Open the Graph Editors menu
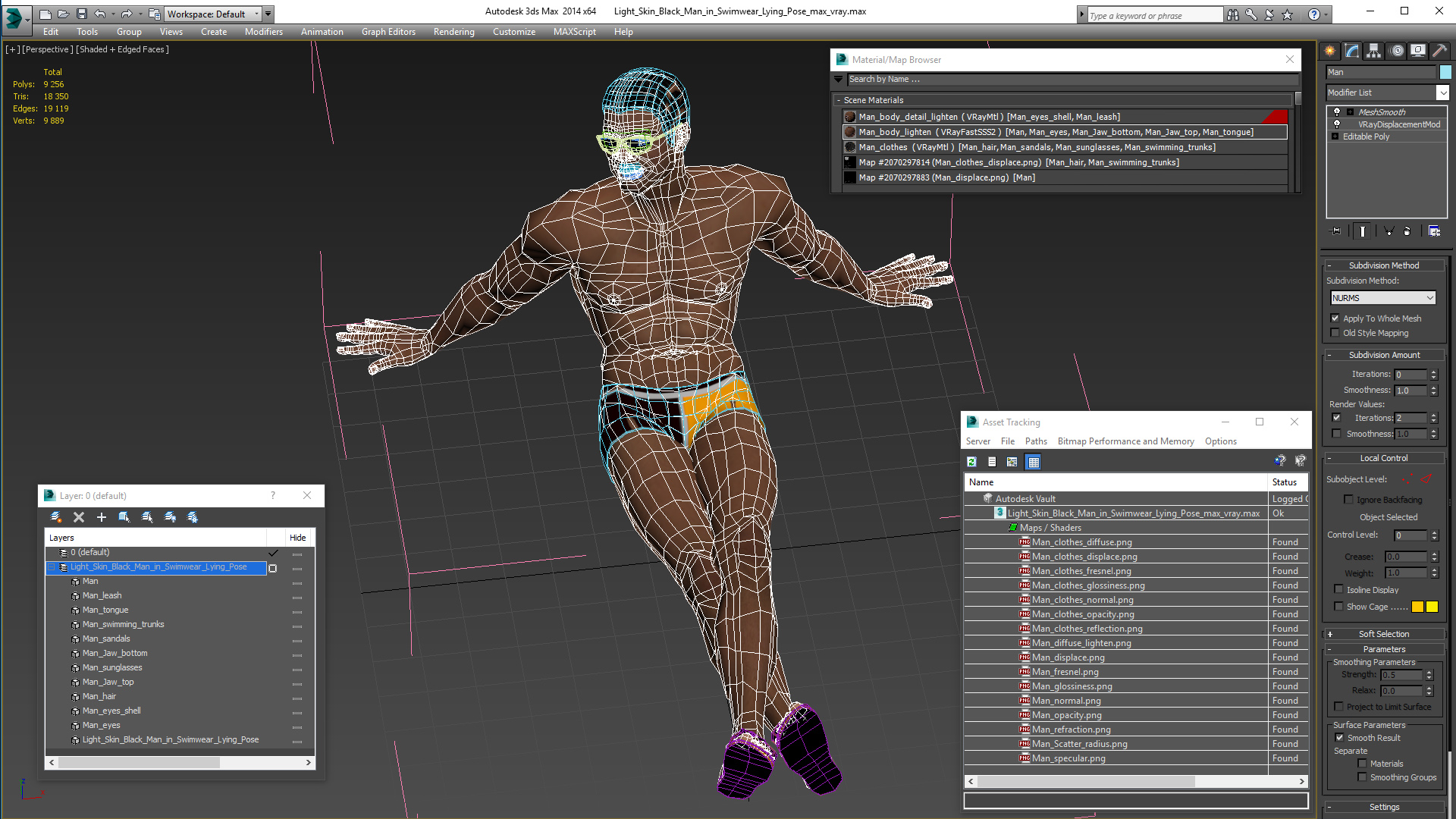The image size is (1456, 819). (x=388, y=32)
